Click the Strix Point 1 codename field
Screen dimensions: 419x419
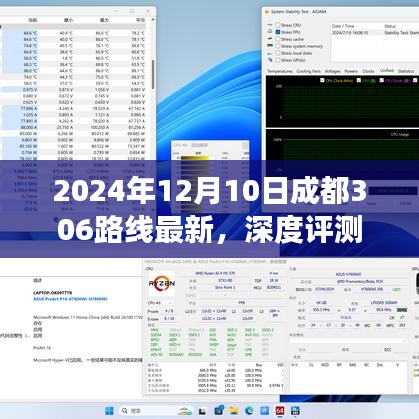225,287
